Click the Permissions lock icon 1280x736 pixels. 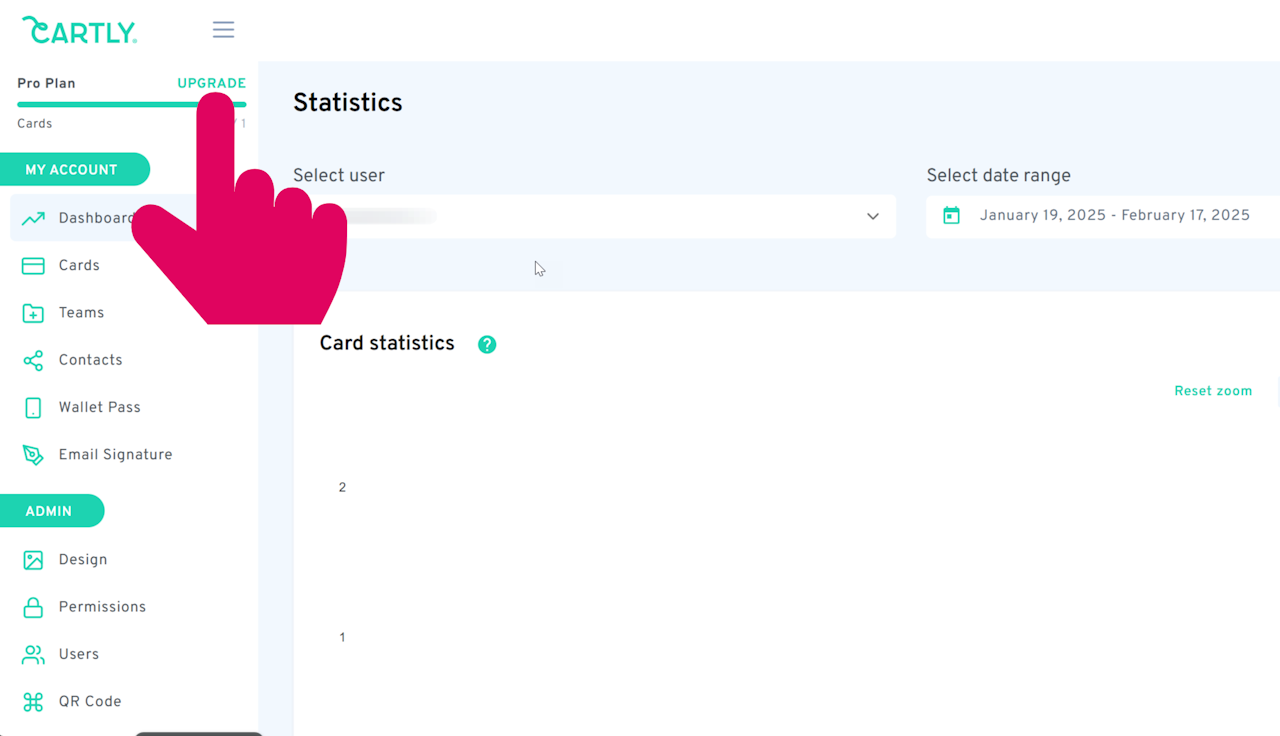click(33, 608)
